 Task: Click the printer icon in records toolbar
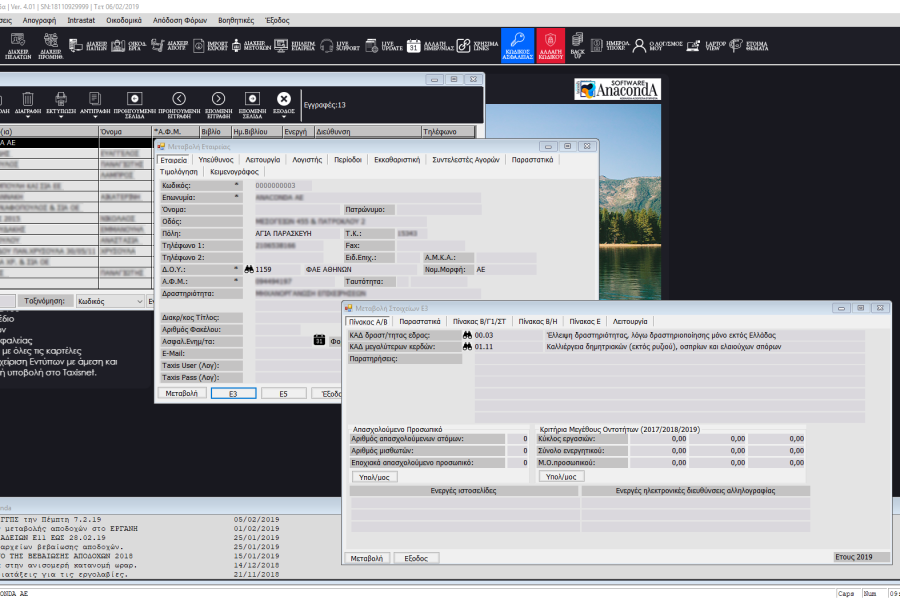coord(61,98)
